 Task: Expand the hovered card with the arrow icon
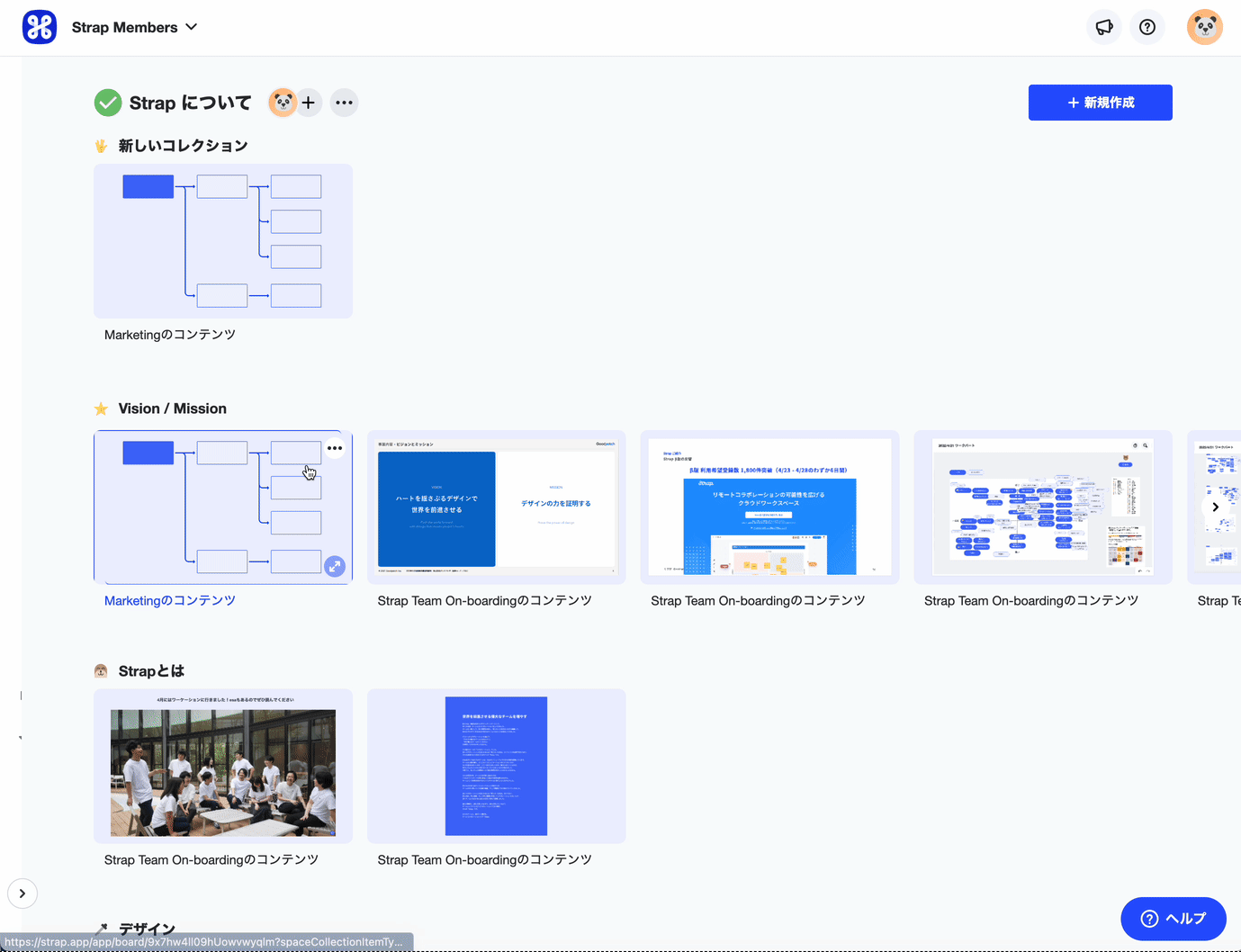click(x=335, y=566)
